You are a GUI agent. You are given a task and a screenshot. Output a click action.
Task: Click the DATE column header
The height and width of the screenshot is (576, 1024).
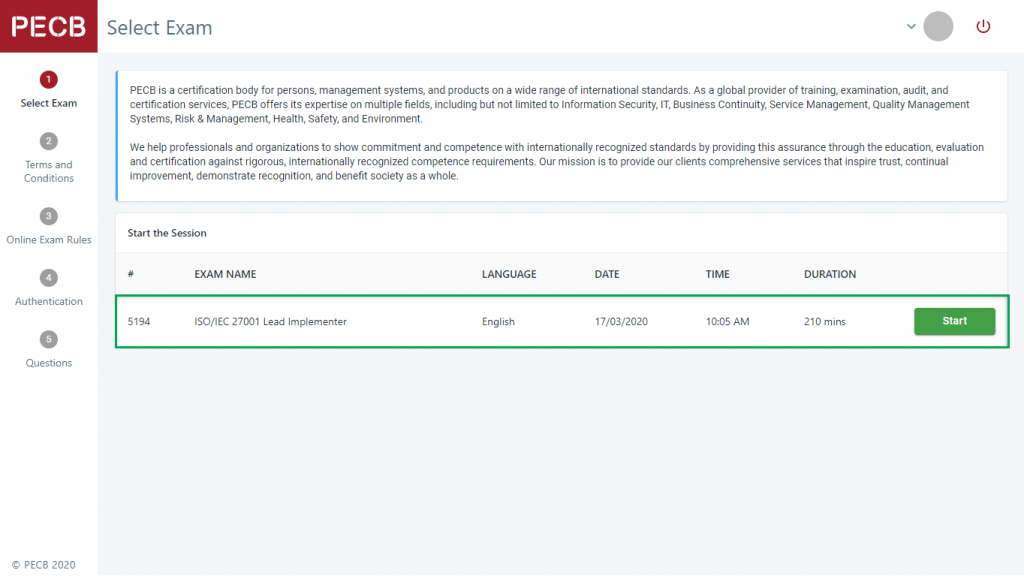coord(607,274)
